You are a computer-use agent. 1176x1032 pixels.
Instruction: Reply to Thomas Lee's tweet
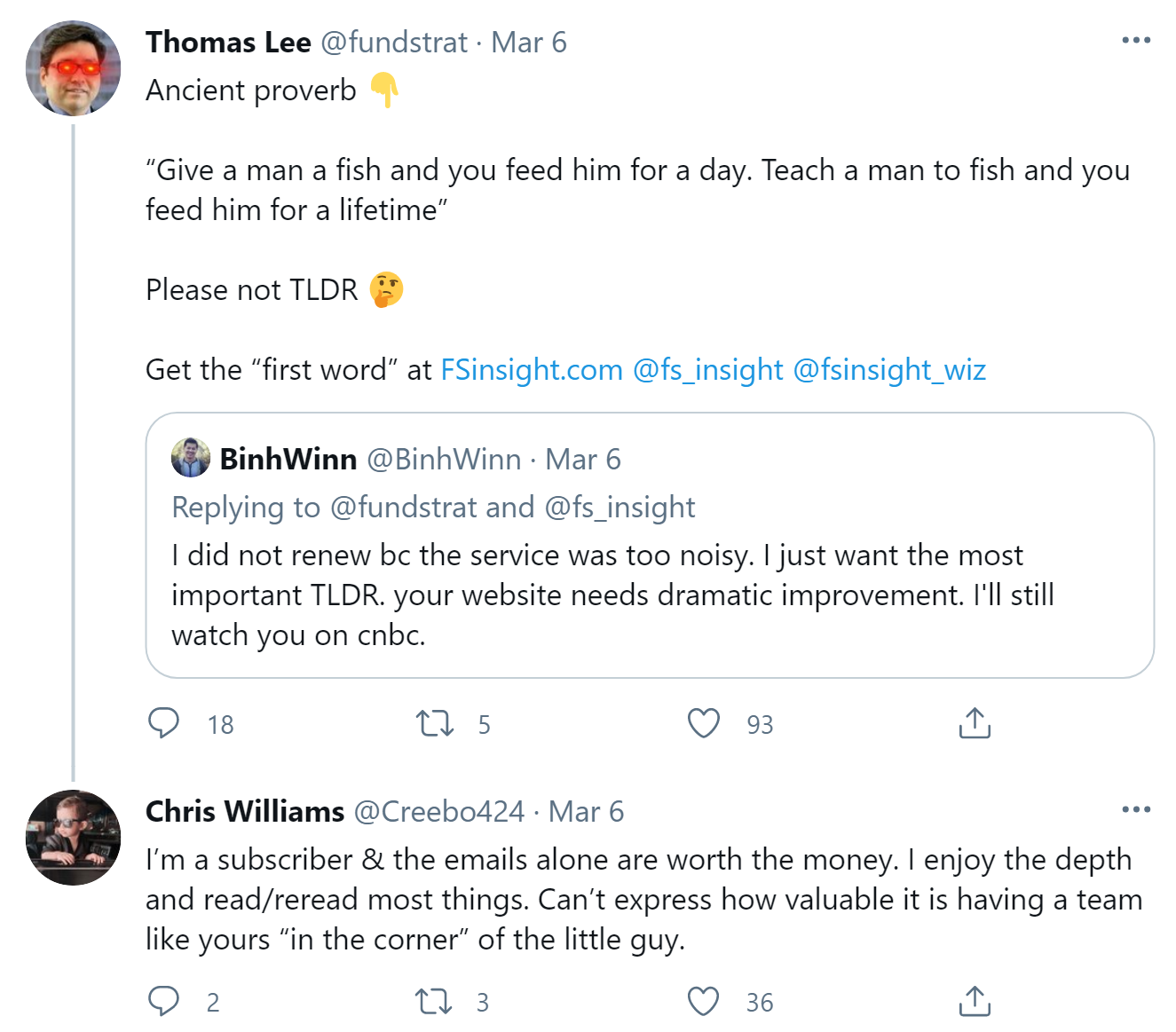click(164, 723)
